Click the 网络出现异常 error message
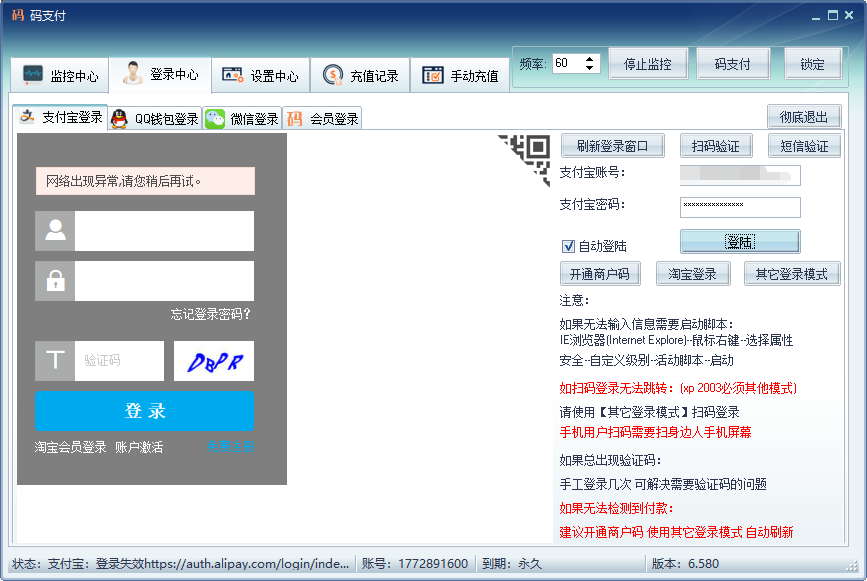 [145, 181]
